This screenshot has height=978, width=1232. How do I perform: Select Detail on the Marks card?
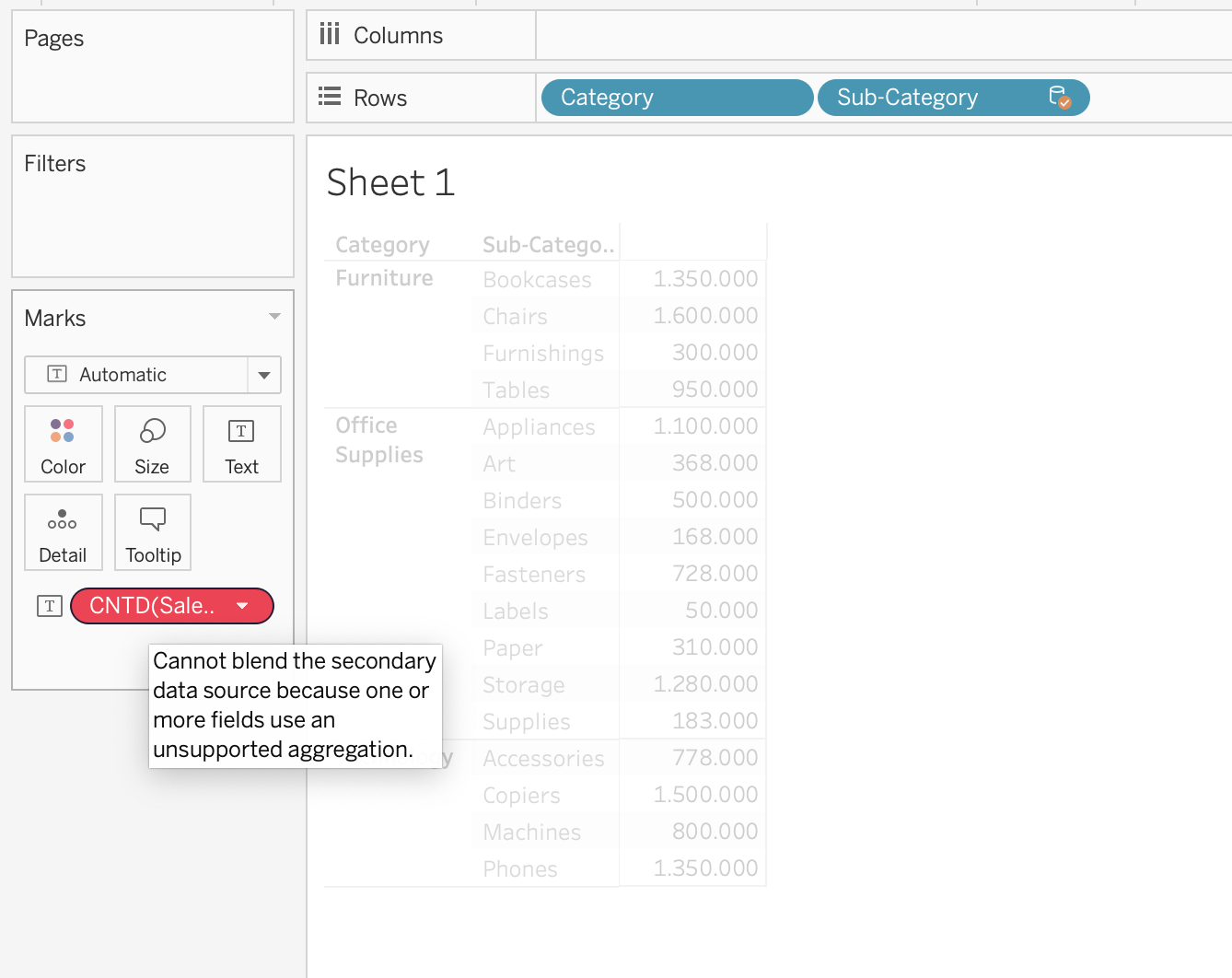[63, 532]
